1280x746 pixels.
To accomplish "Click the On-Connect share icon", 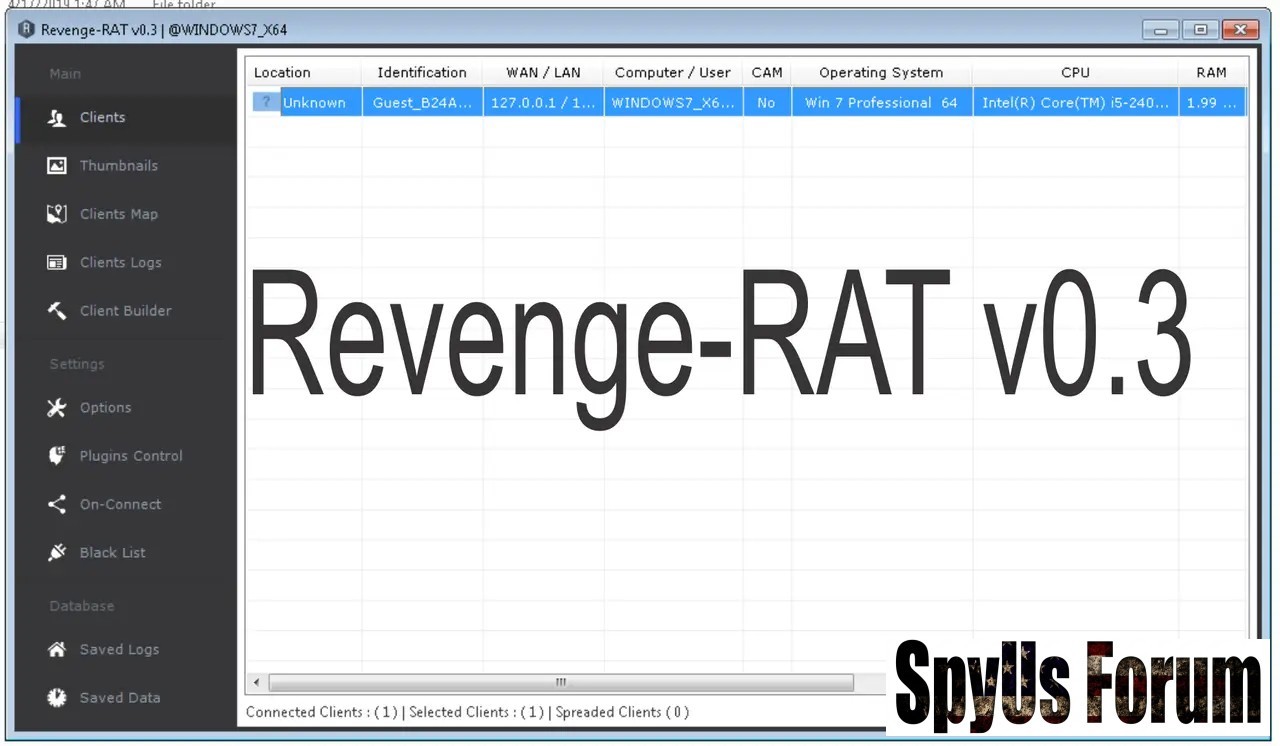I will 57,505.
